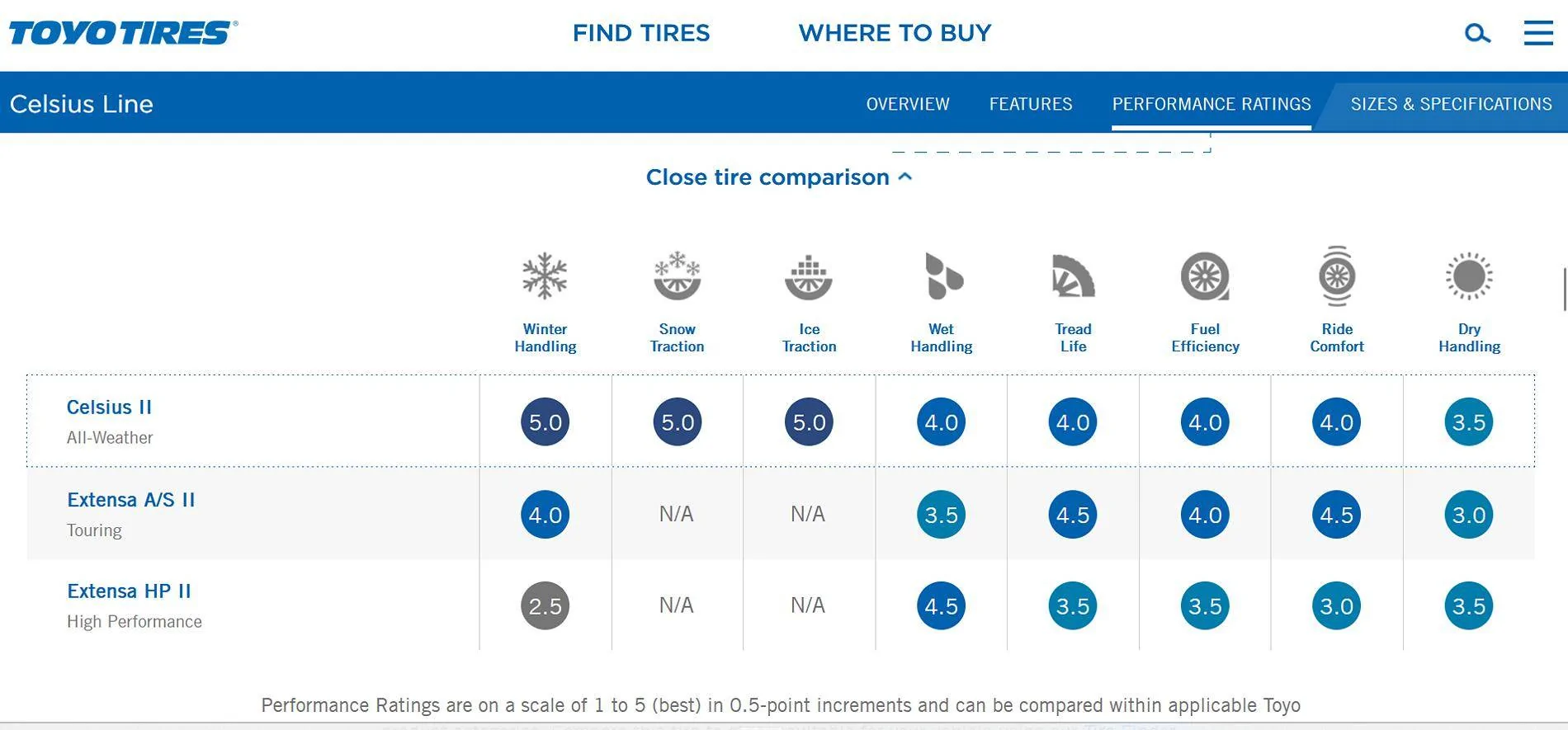Select the Wet Handling droplets icon
The width and height of the screenshot is (1568, 730).
pyautogui.click(x=941, y=276)
